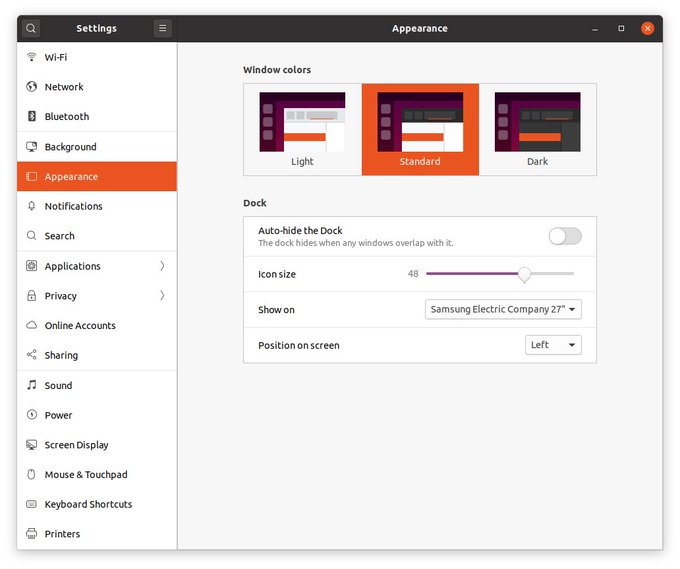Select the Light window color theme
Image resolution: width=680 pixels, height=569 pixels.
tap(302, 130)
